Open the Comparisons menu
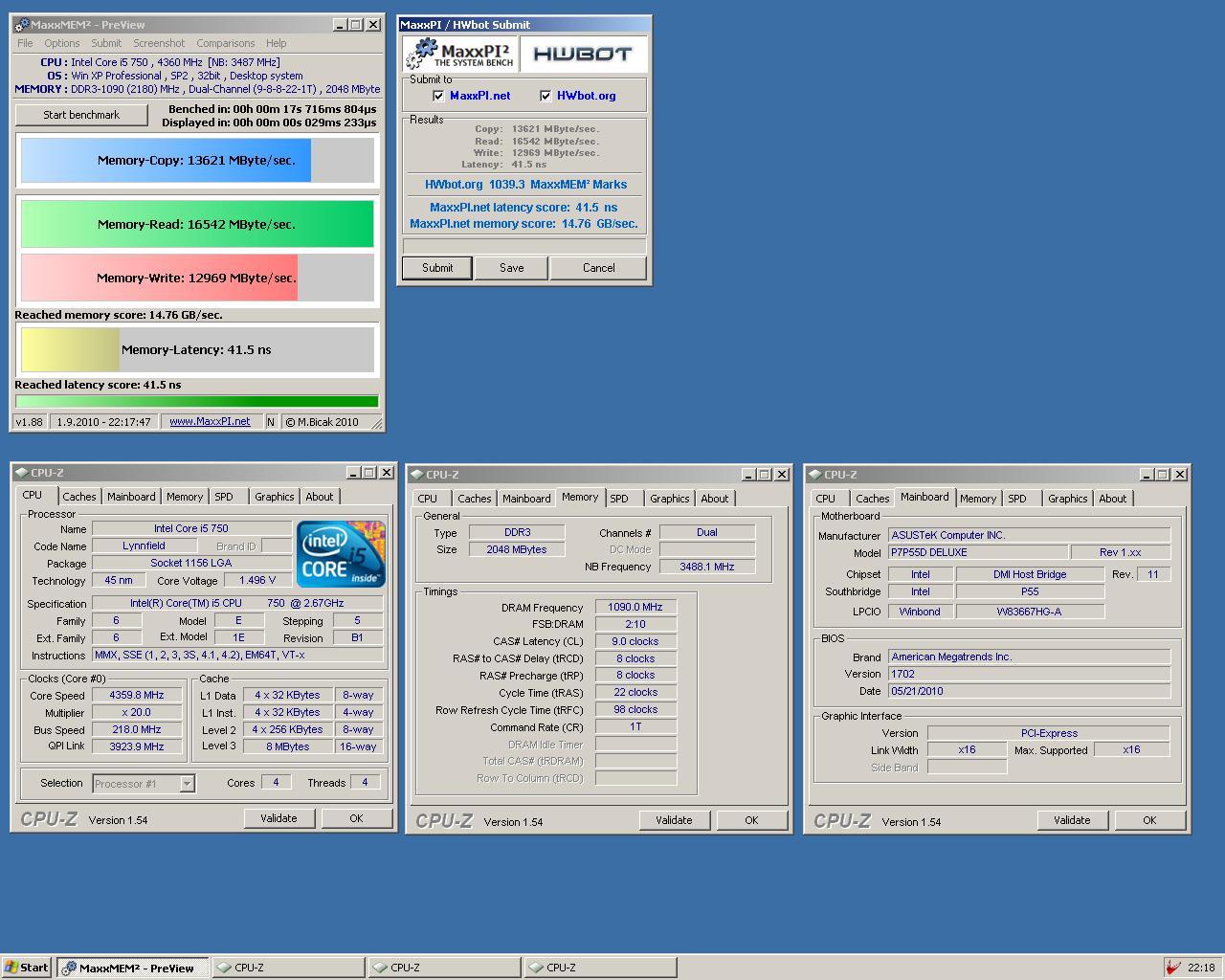Screen dimensions: 1225x980 (226, 43)
